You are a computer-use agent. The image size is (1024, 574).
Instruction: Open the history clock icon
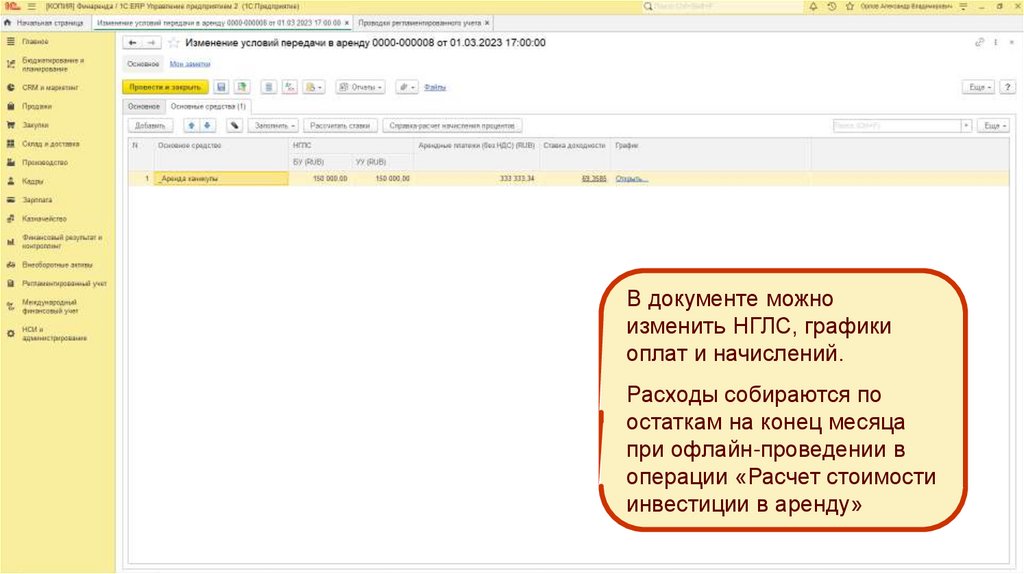pyautogui.click(x=832, y=6)
